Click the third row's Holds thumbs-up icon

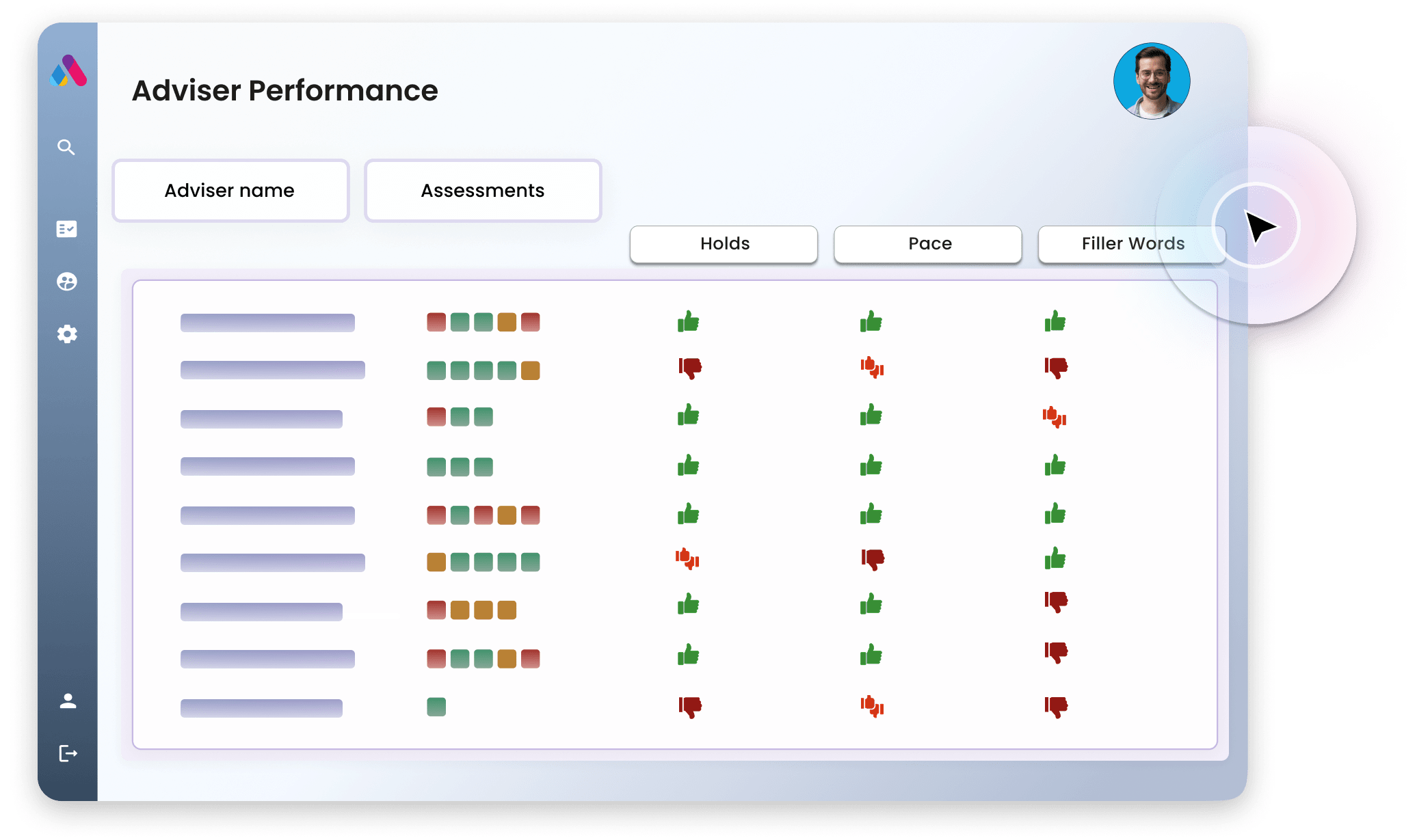[x=689, y=415]
